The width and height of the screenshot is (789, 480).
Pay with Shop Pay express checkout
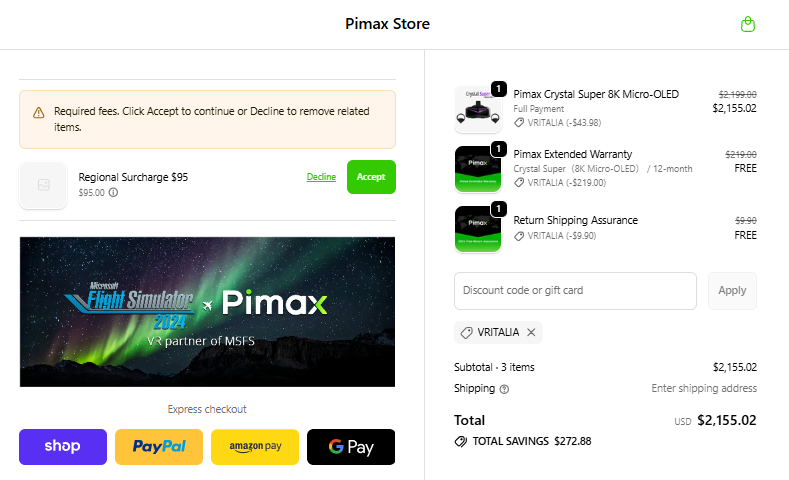click(63, 447)
